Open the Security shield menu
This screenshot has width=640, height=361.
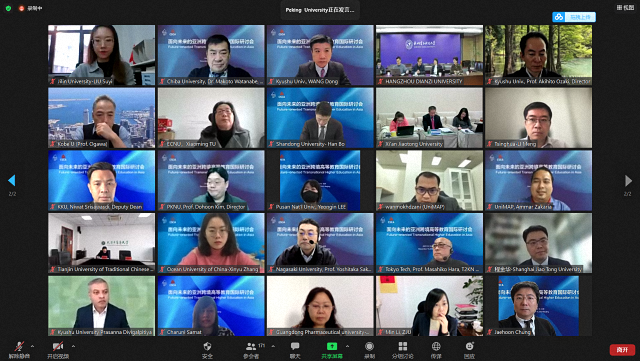point(207,350)
